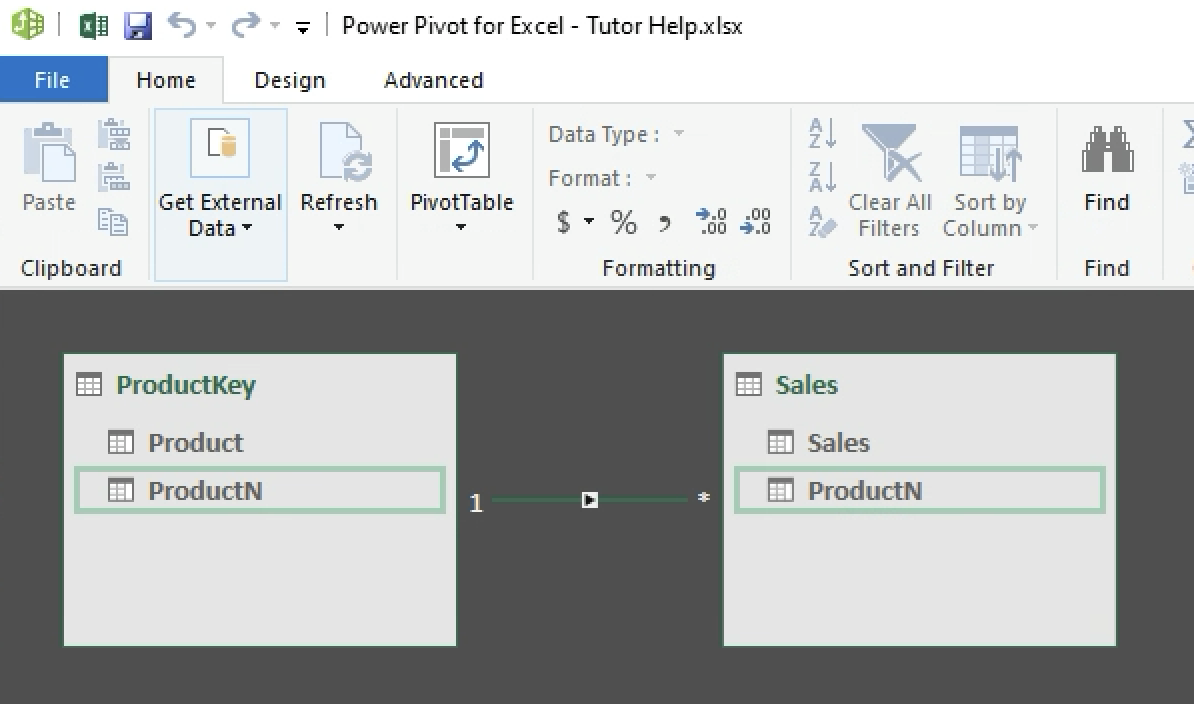1194x704 pixels.
Task: Undo the last action
Action: [x=182, y=25]
